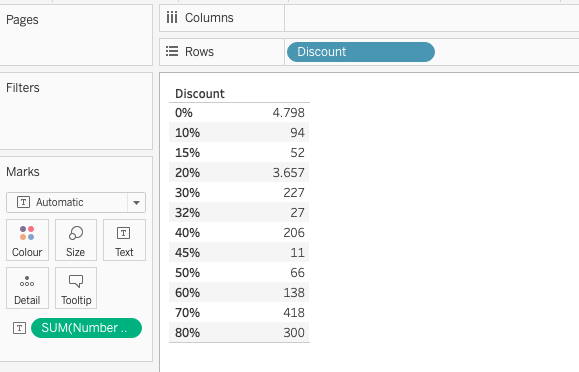579x372 pixels.
Task: Click the Size marks card
Action: pyautogui.click(x=76, y=240)
